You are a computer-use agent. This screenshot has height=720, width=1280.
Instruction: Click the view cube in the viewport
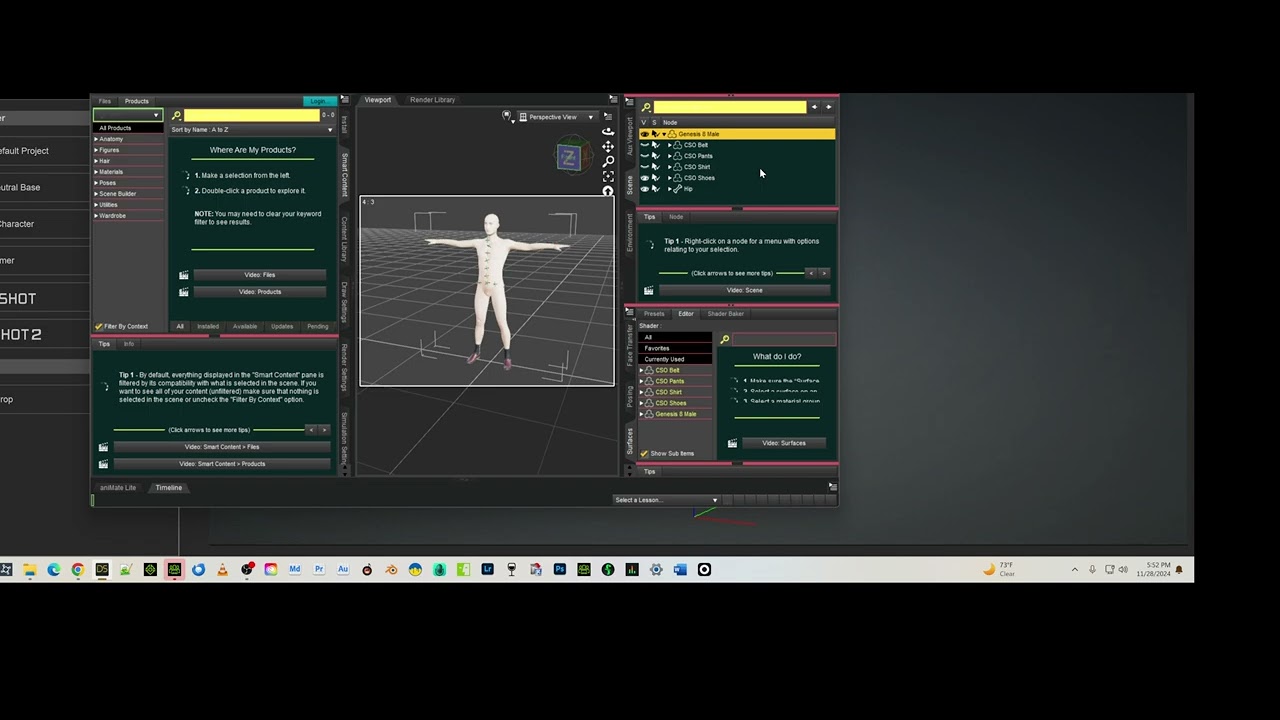point(569,157)
